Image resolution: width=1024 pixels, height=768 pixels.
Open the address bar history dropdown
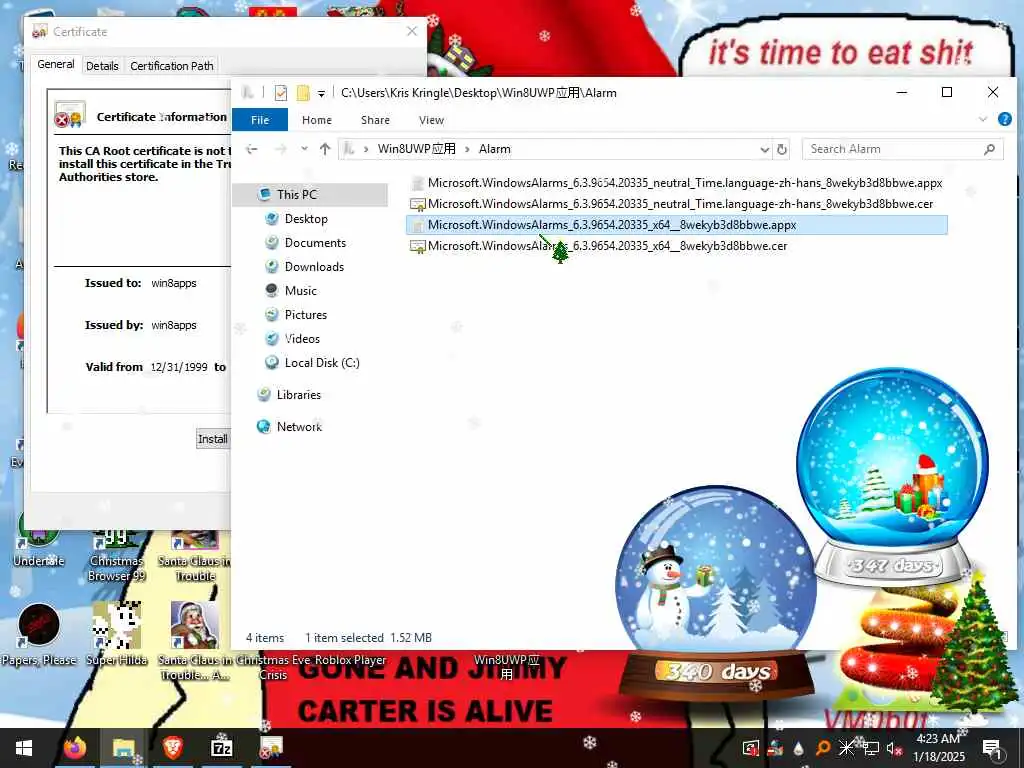click(x=764, y=150)
